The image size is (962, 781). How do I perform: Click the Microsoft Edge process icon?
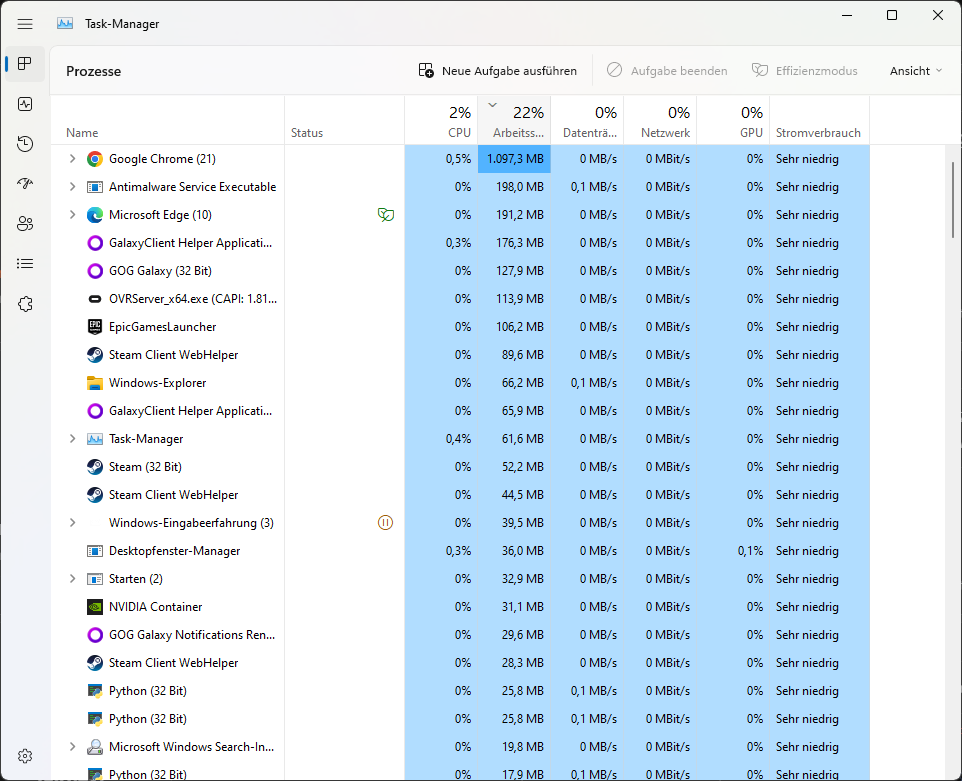94,215
